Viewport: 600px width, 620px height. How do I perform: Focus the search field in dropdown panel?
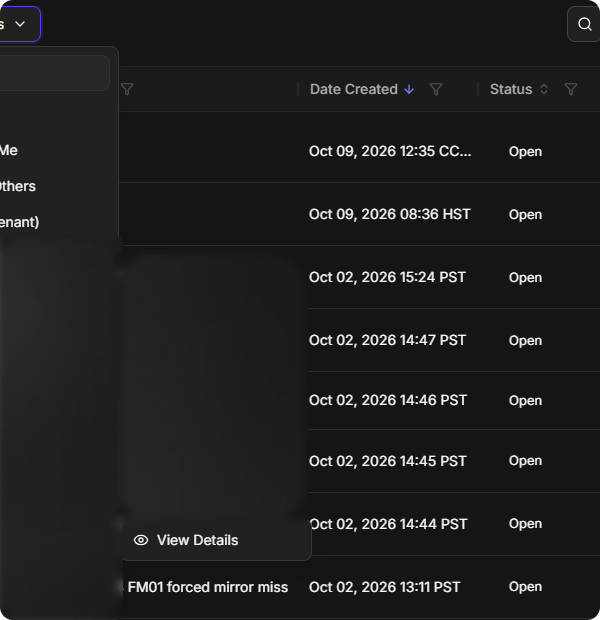coord(55,73)
